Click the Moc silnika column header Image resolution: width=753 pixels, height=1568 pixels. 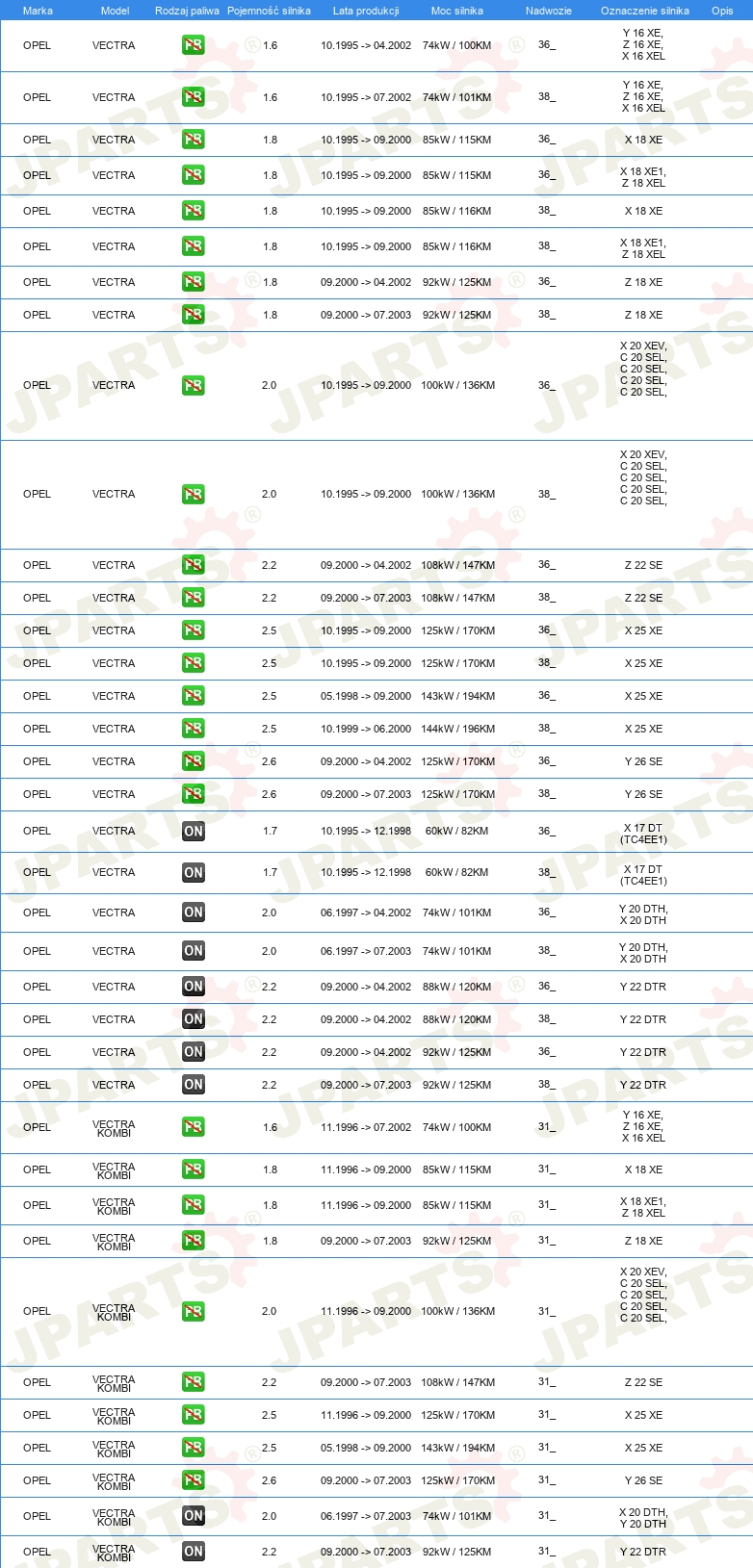pyautogui.click(x=457, y=11)
